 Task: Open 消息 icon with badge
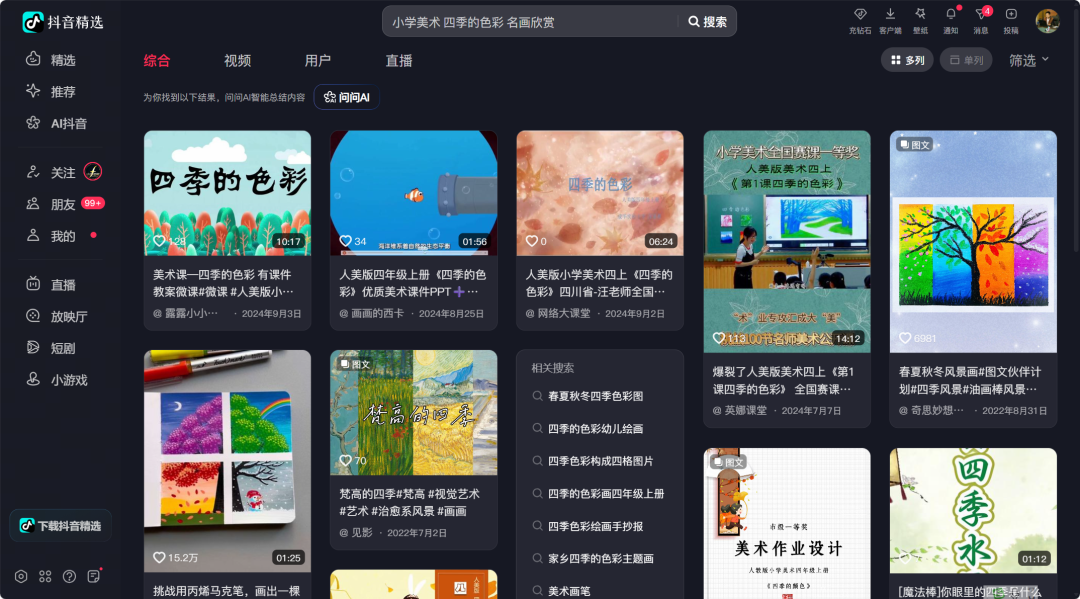(981, 14)
